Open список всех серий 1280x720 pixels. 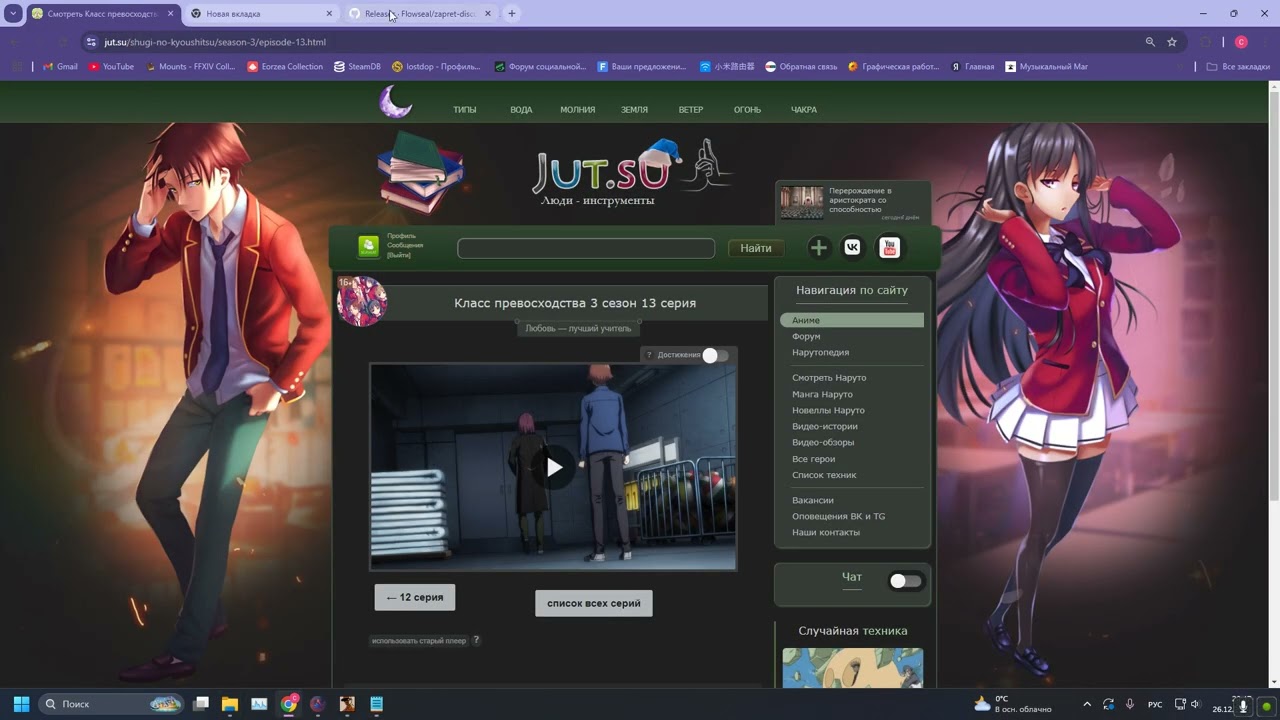[594, 603]
